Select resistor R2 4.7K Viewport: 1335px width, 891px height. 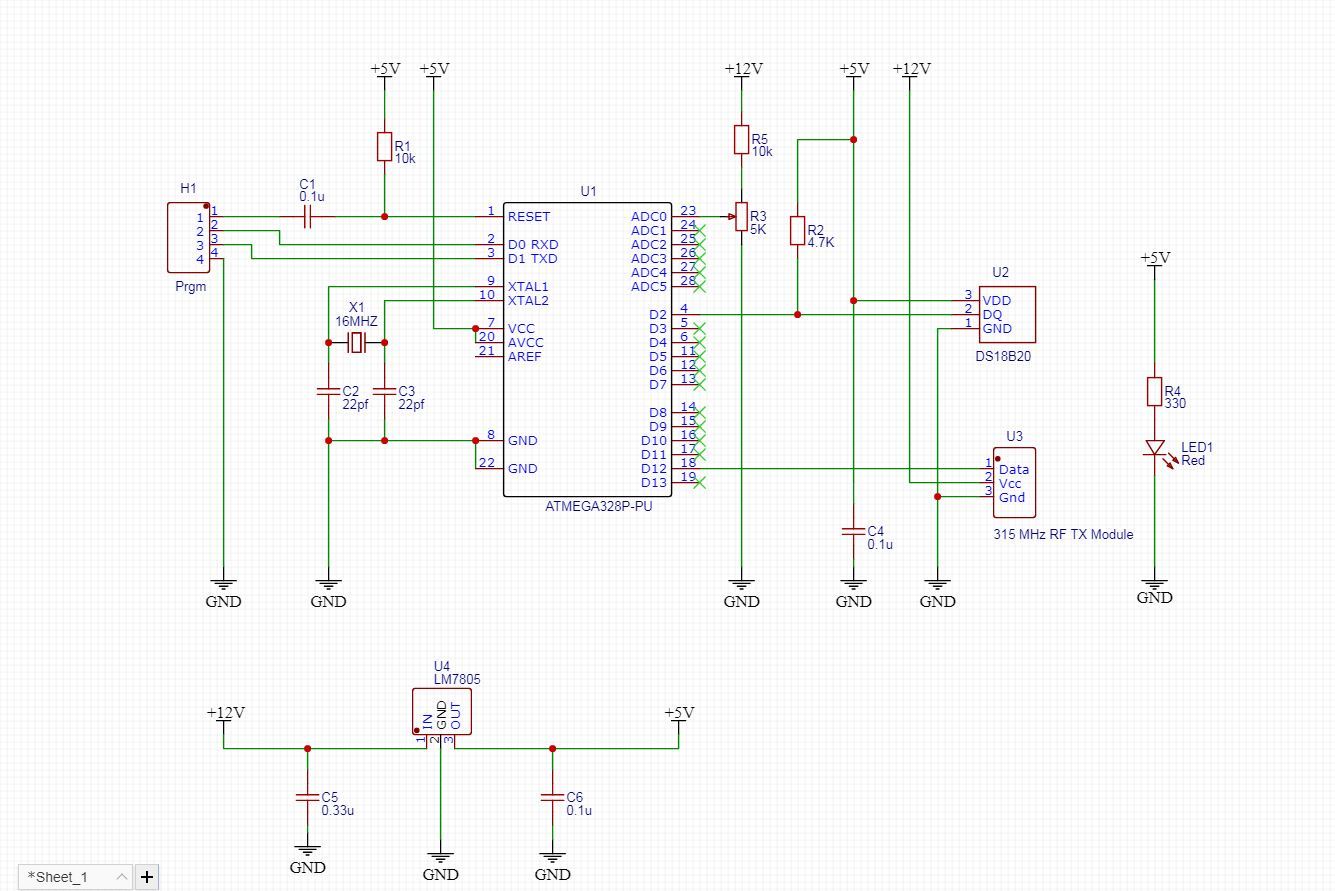[x=797, y=230]
